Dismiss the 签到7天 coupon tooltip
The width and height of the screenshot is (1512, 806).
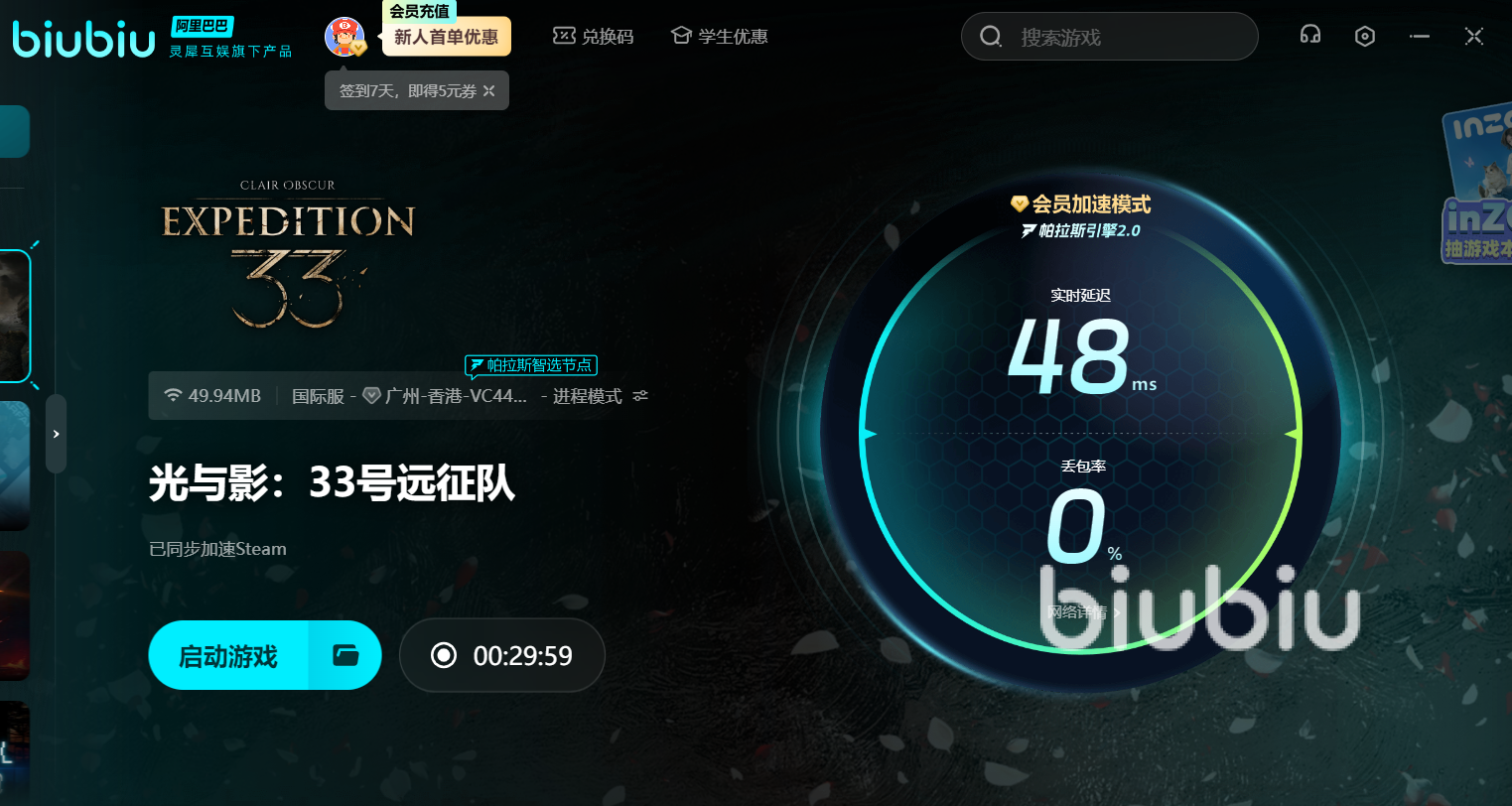point(488,91)
